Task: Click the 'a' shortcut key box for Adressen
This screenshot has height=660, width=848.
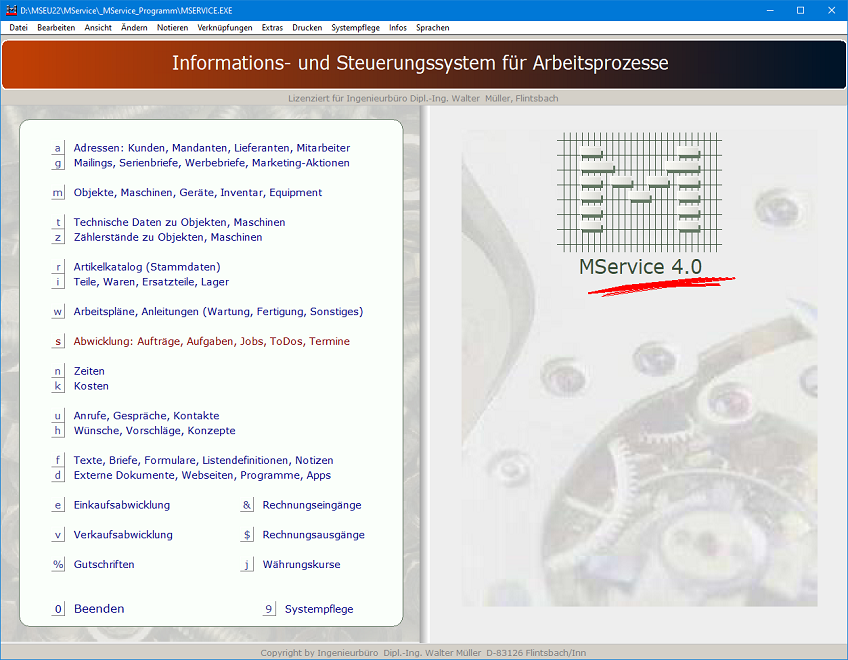Action: 58,148
